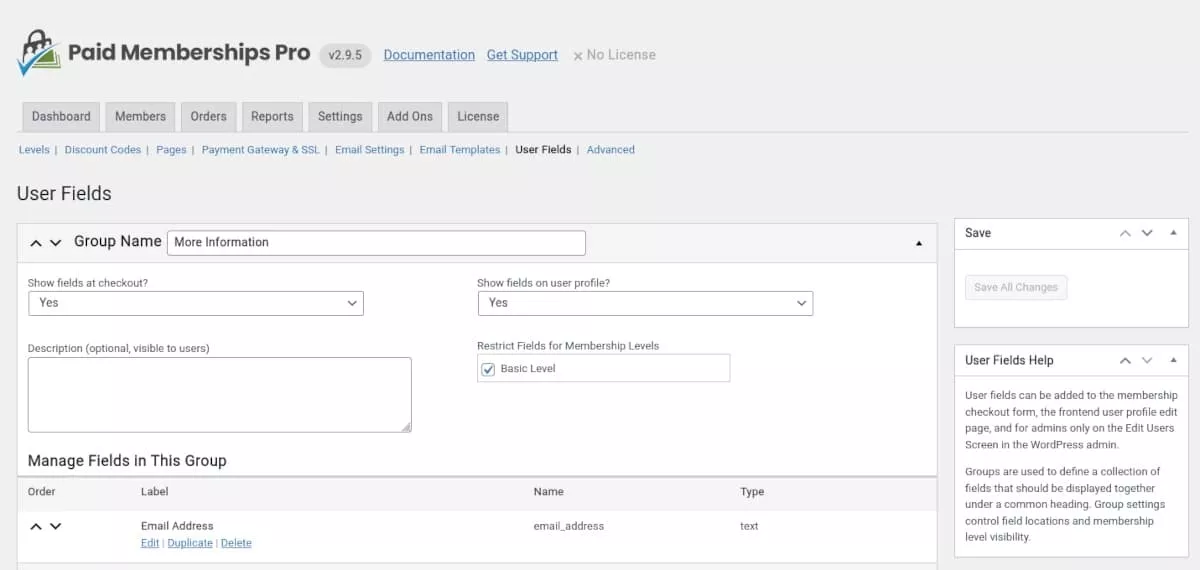This screenshot has width=1200, height=570.
Task: Click the Paid Memberships Pro logo
Action: [164, 54]
